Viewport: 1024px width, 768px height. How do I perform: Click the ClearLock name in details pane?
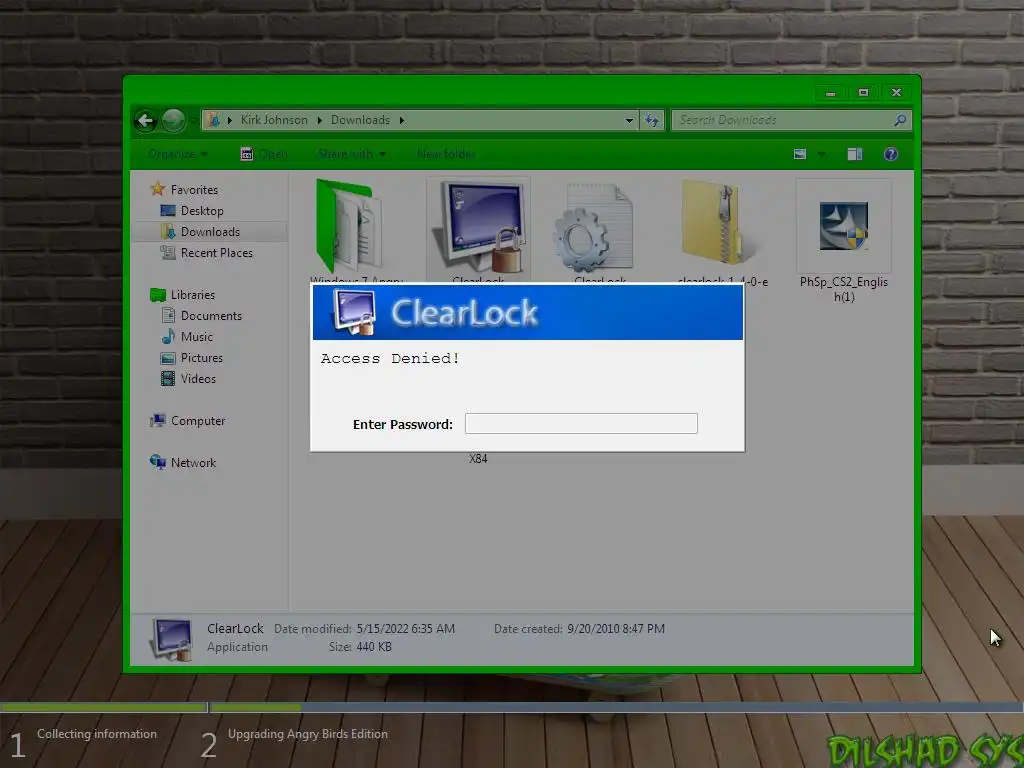[235, 628]
